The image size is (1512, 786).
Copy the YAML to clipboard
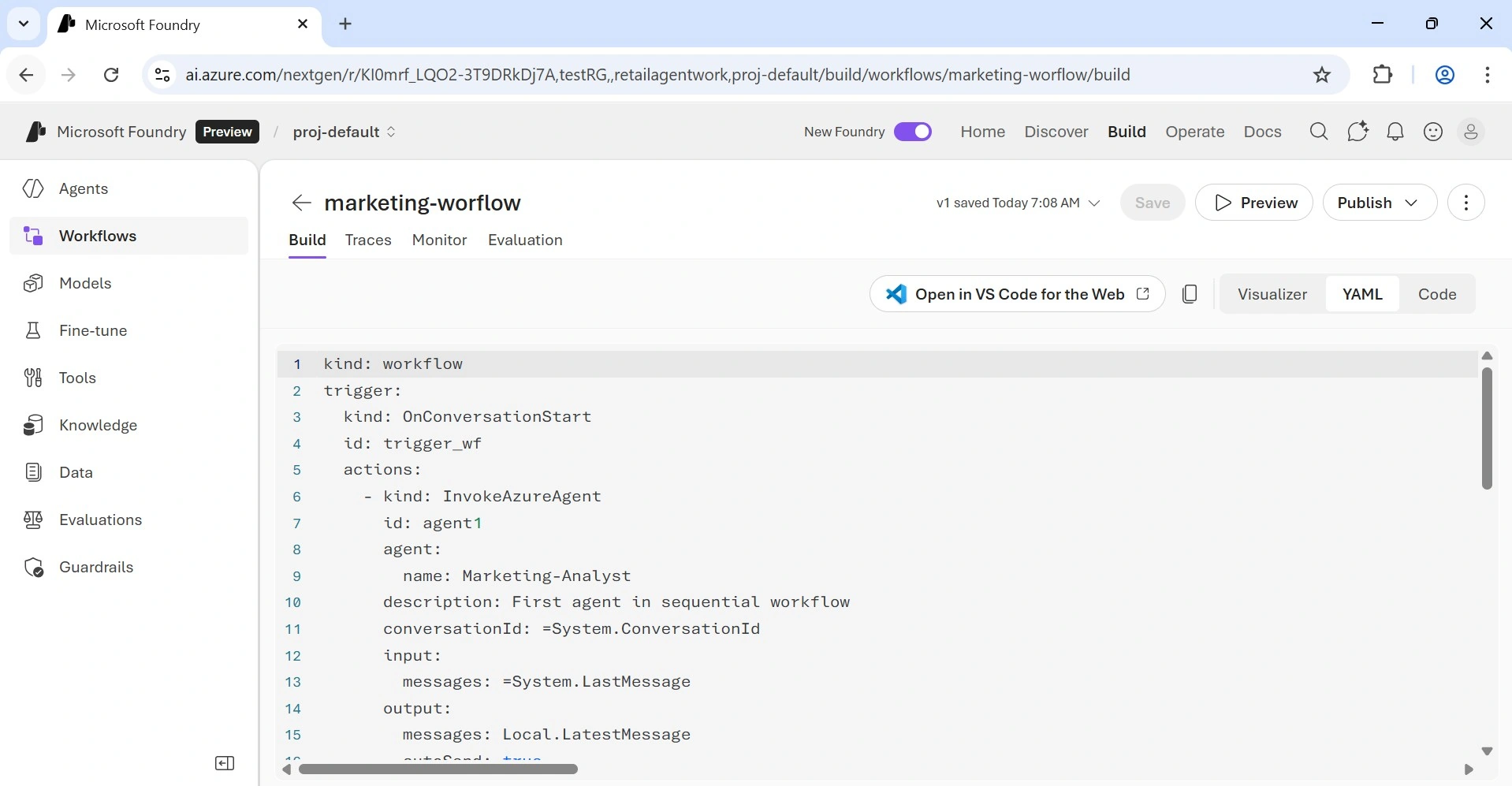pos(1190,294)
